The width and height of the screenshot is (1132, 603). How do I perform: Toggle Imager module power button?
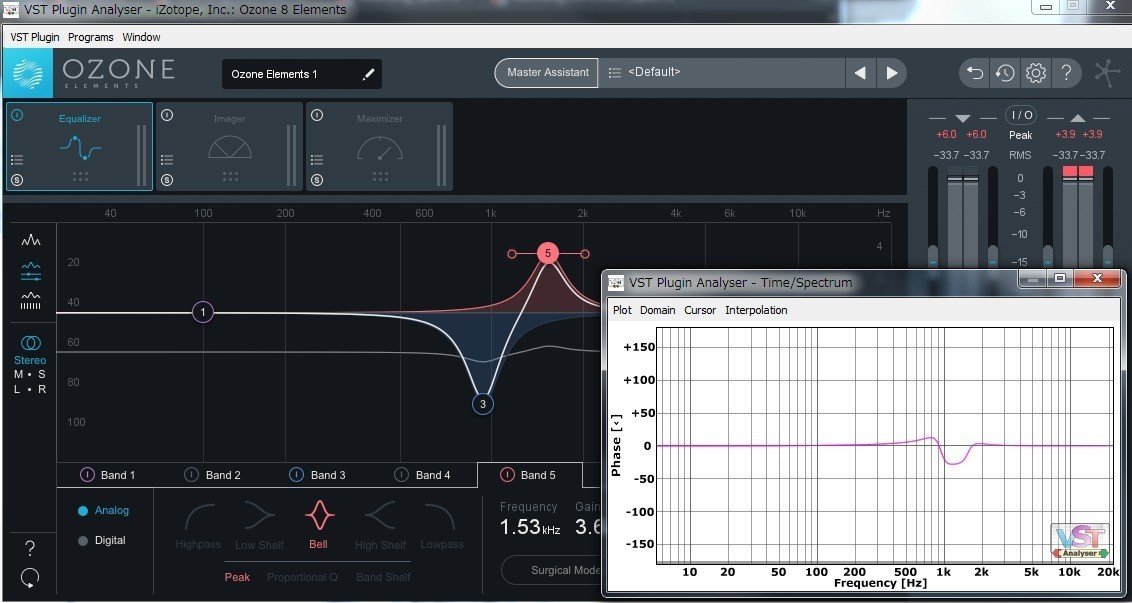point(167,115)
